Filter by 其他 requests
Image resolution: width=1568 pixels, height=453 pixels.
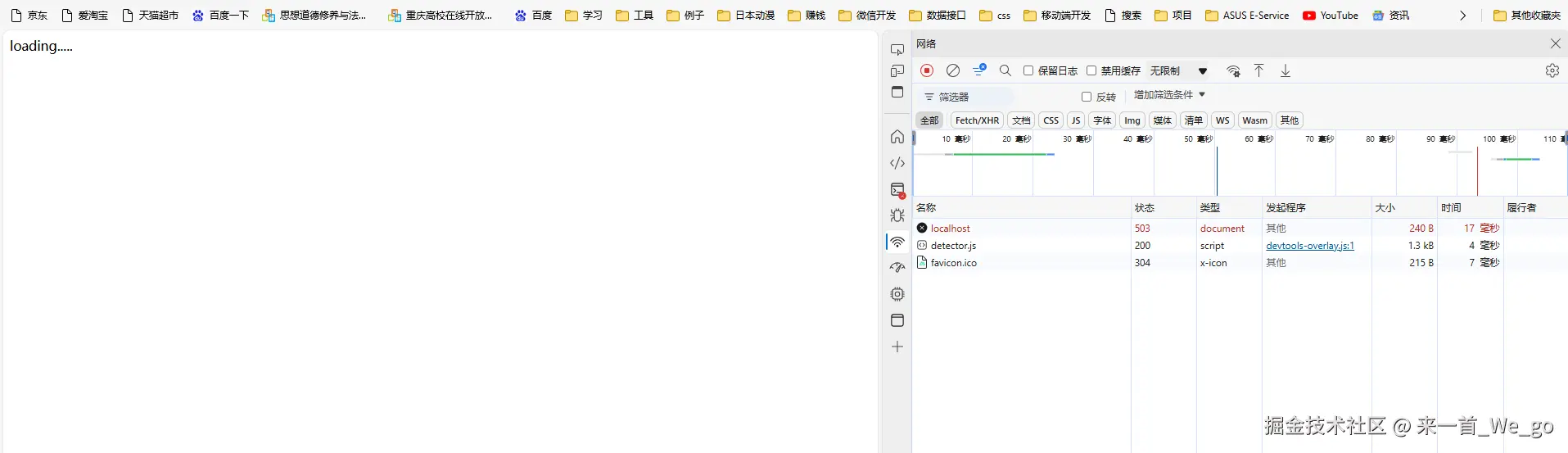pyautogui.click(x=1290, y=120)
